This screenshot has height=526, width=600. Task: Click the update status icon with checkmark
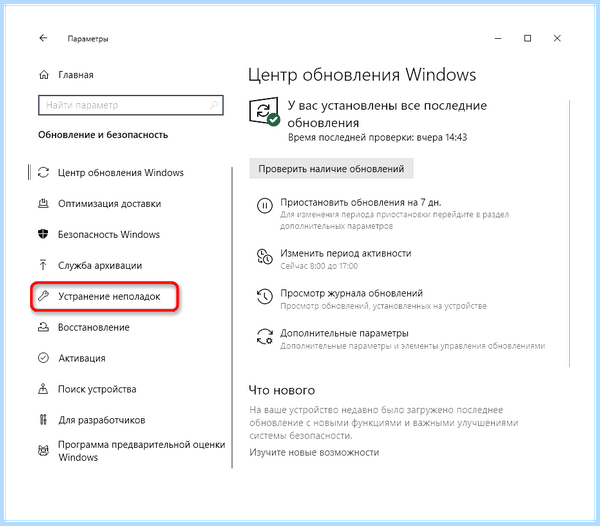pos(264,112)
